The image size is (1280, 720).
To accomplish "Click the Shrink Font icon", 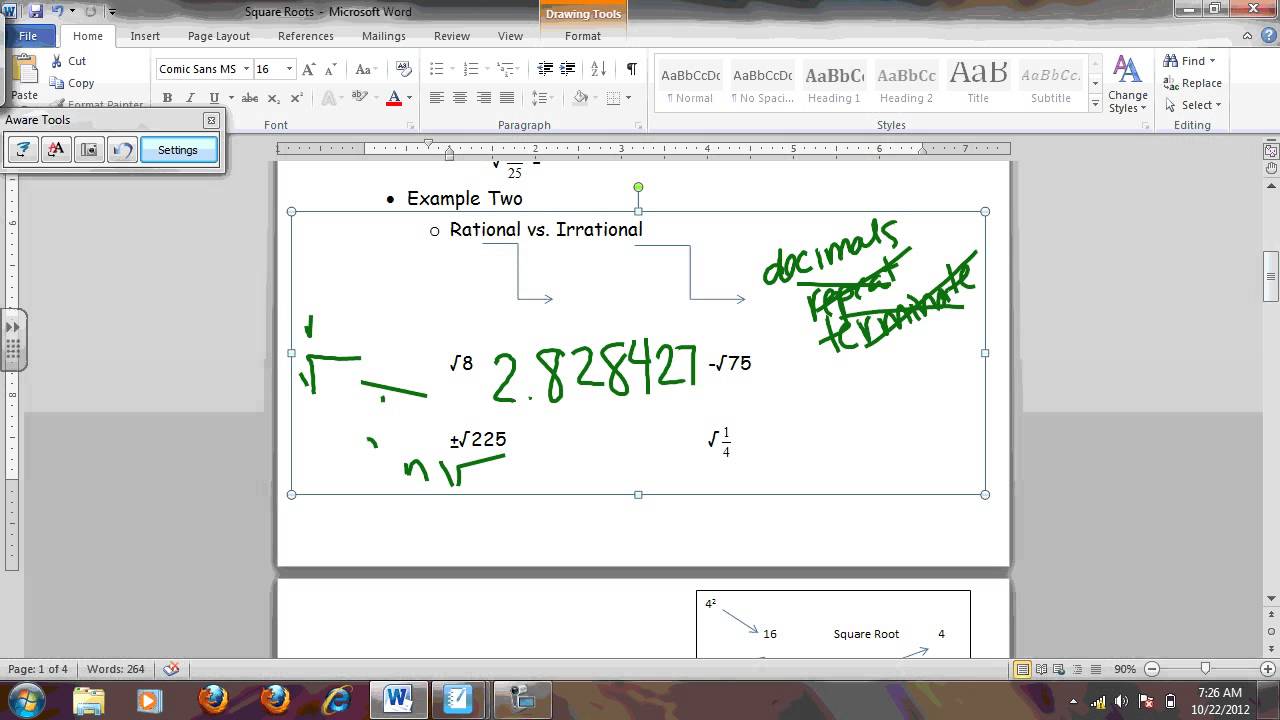I will pos(330,69).
